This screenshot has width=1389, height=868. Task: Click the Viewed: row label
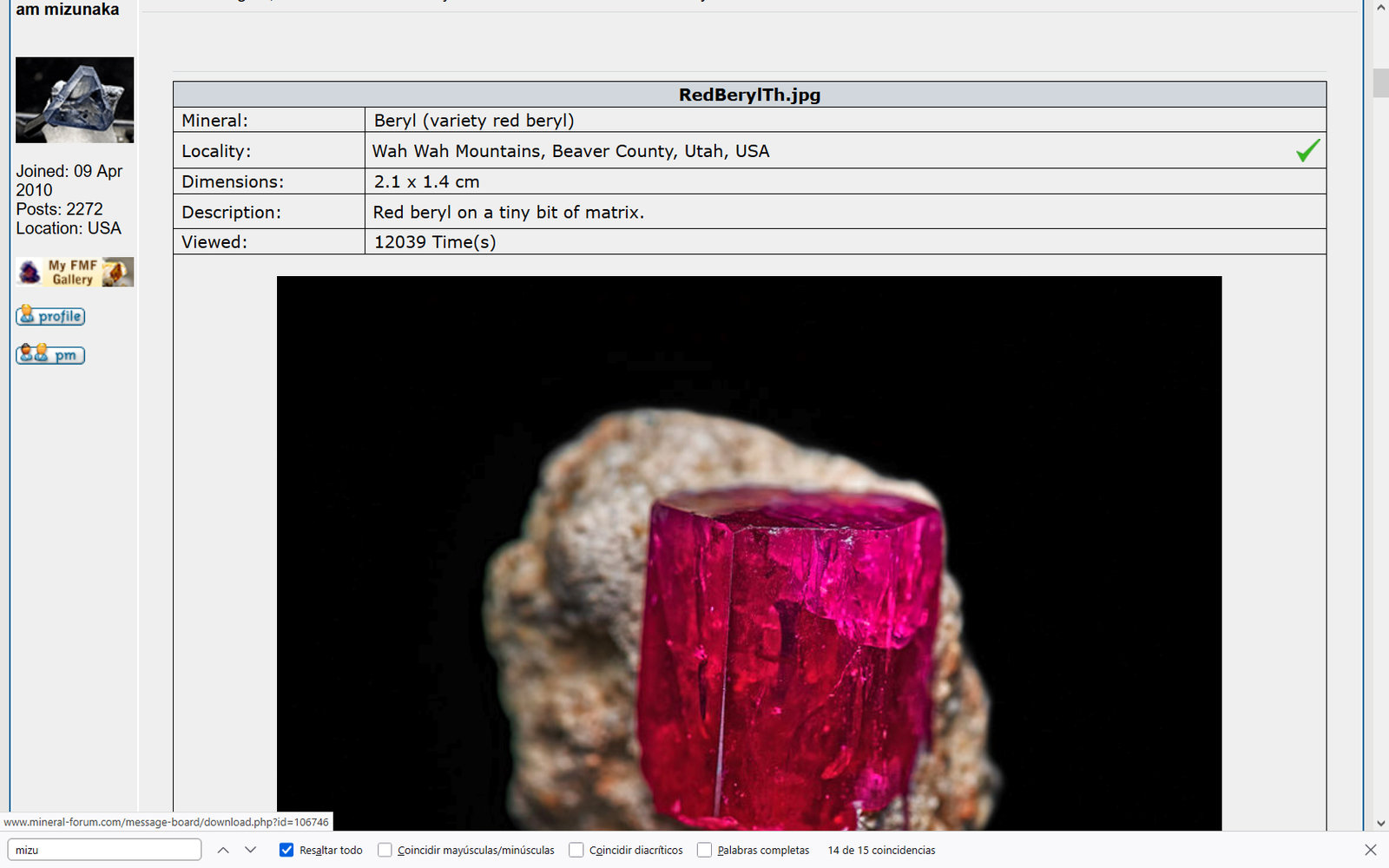214,242
